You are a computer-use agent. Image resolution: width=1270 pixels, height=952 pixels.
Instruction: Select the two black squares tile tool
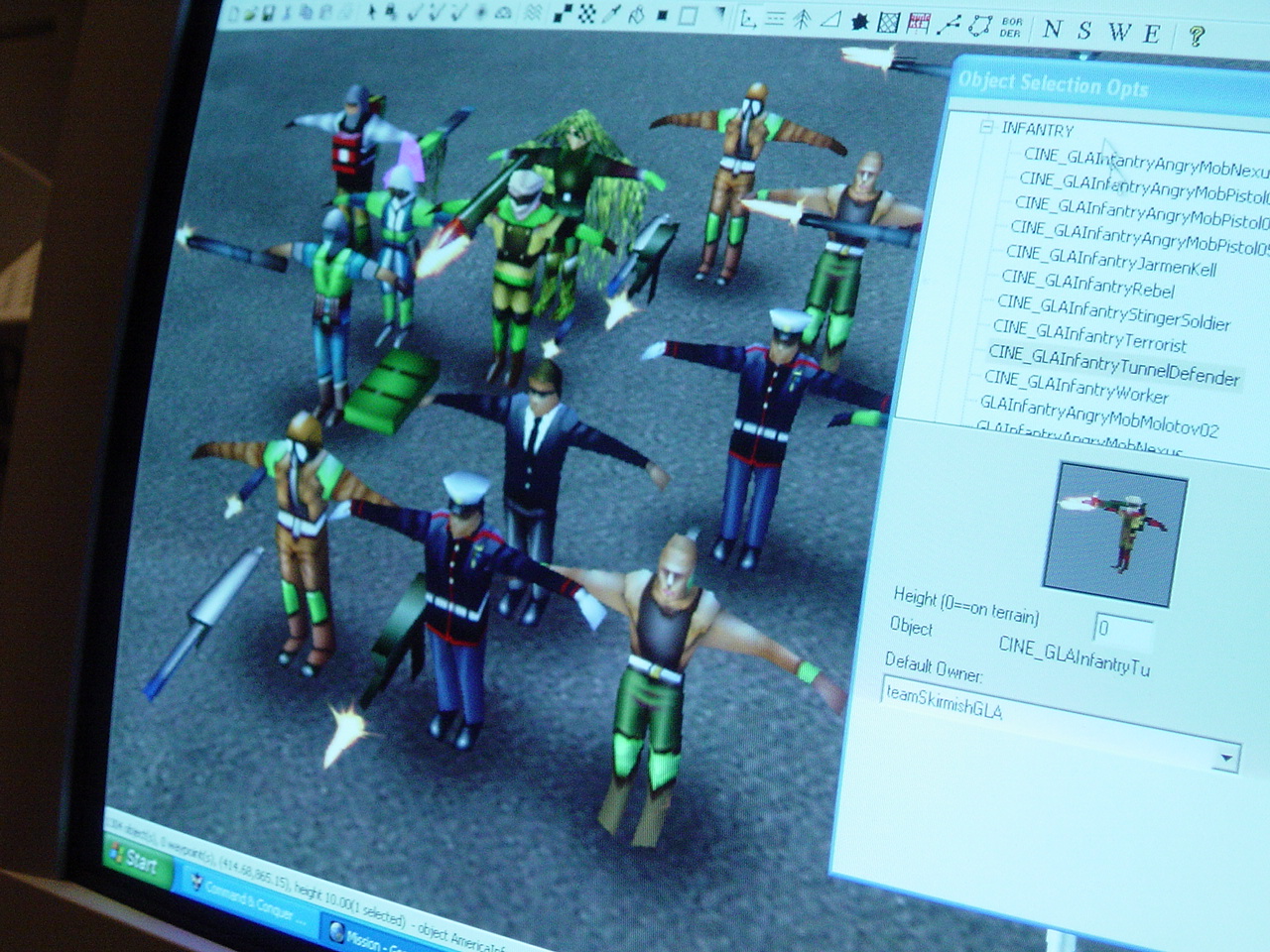click(563, 14)
